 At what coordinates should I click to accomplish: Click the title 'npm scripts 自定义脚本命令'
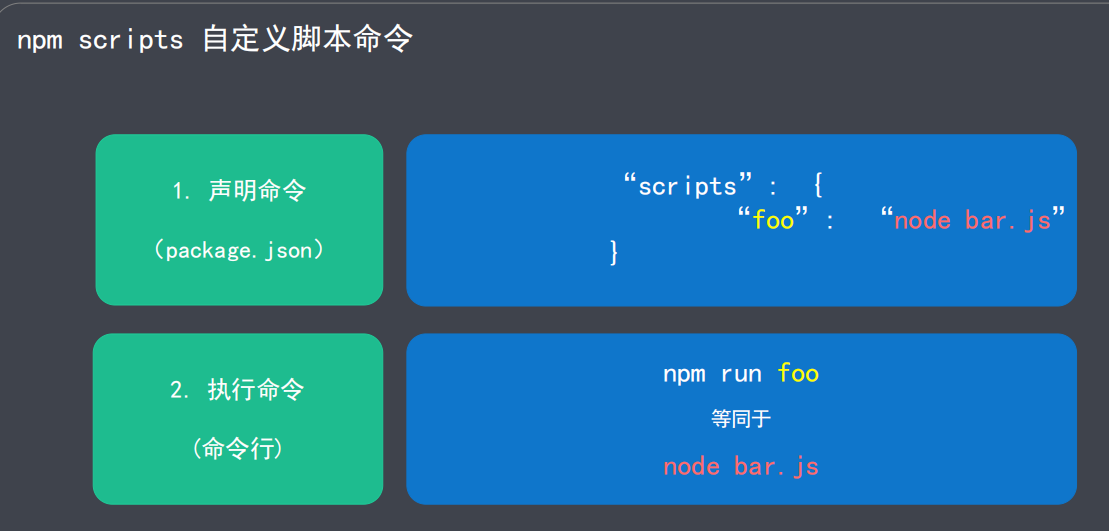coord(214,40)
